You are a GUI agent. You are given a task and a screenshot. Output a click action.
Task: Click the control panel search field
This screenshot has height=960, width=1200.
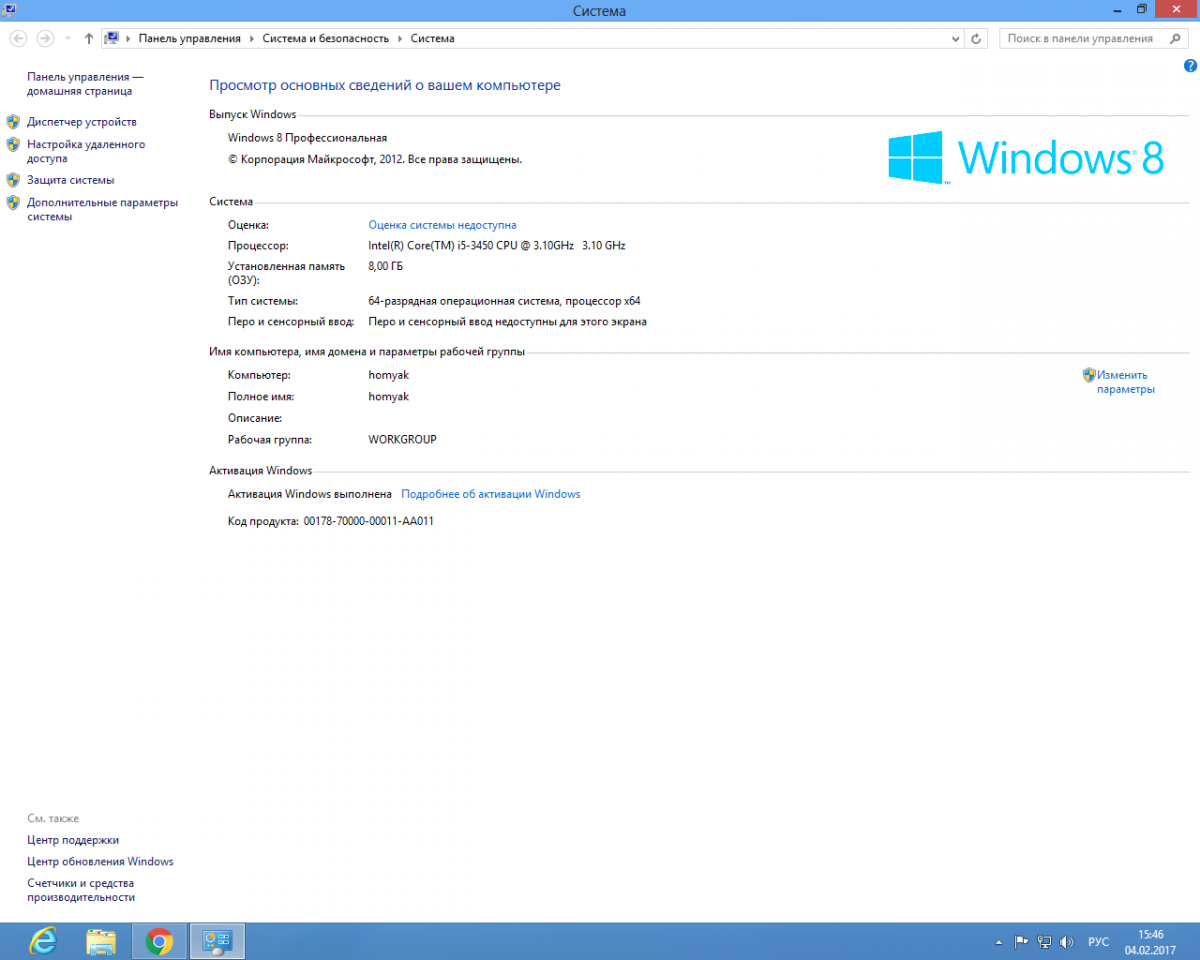pos(1080,38)
